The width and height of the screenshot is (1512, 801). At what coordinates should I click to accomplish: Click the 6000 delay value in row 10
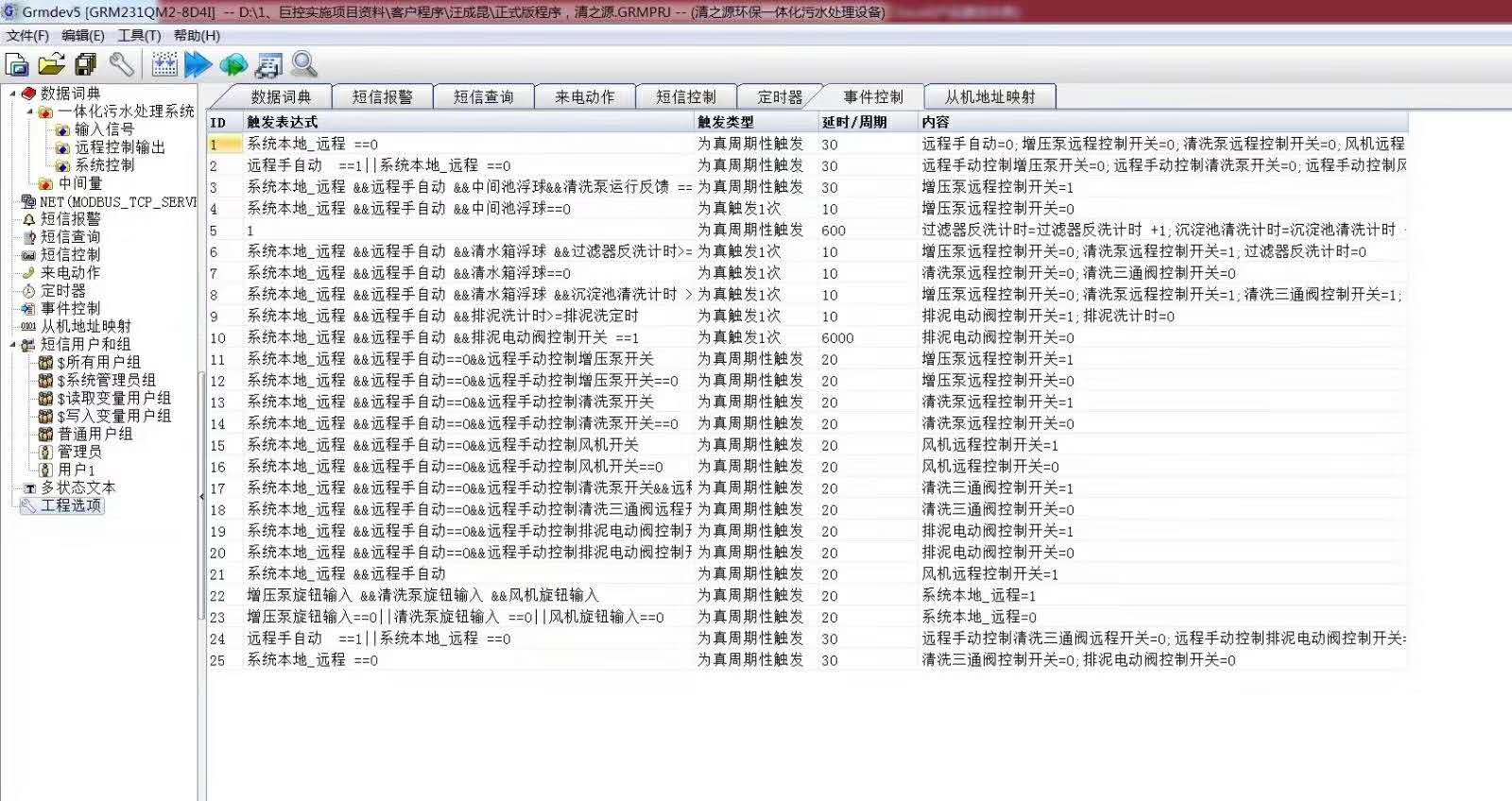click(837, 338)
